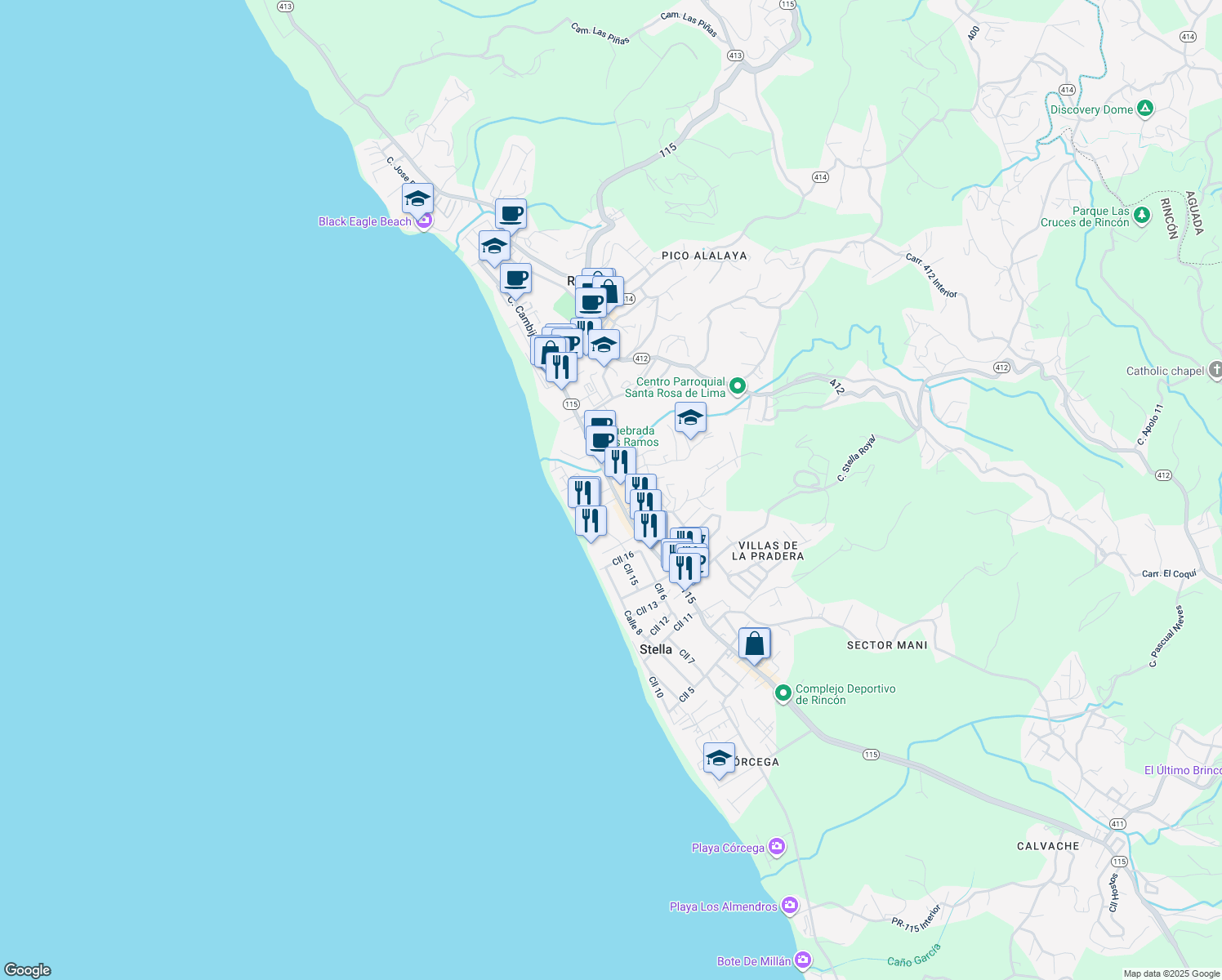This screenshot has height=980, width=1222.
Task: Click the Google logo
Action: coord(28,970)
